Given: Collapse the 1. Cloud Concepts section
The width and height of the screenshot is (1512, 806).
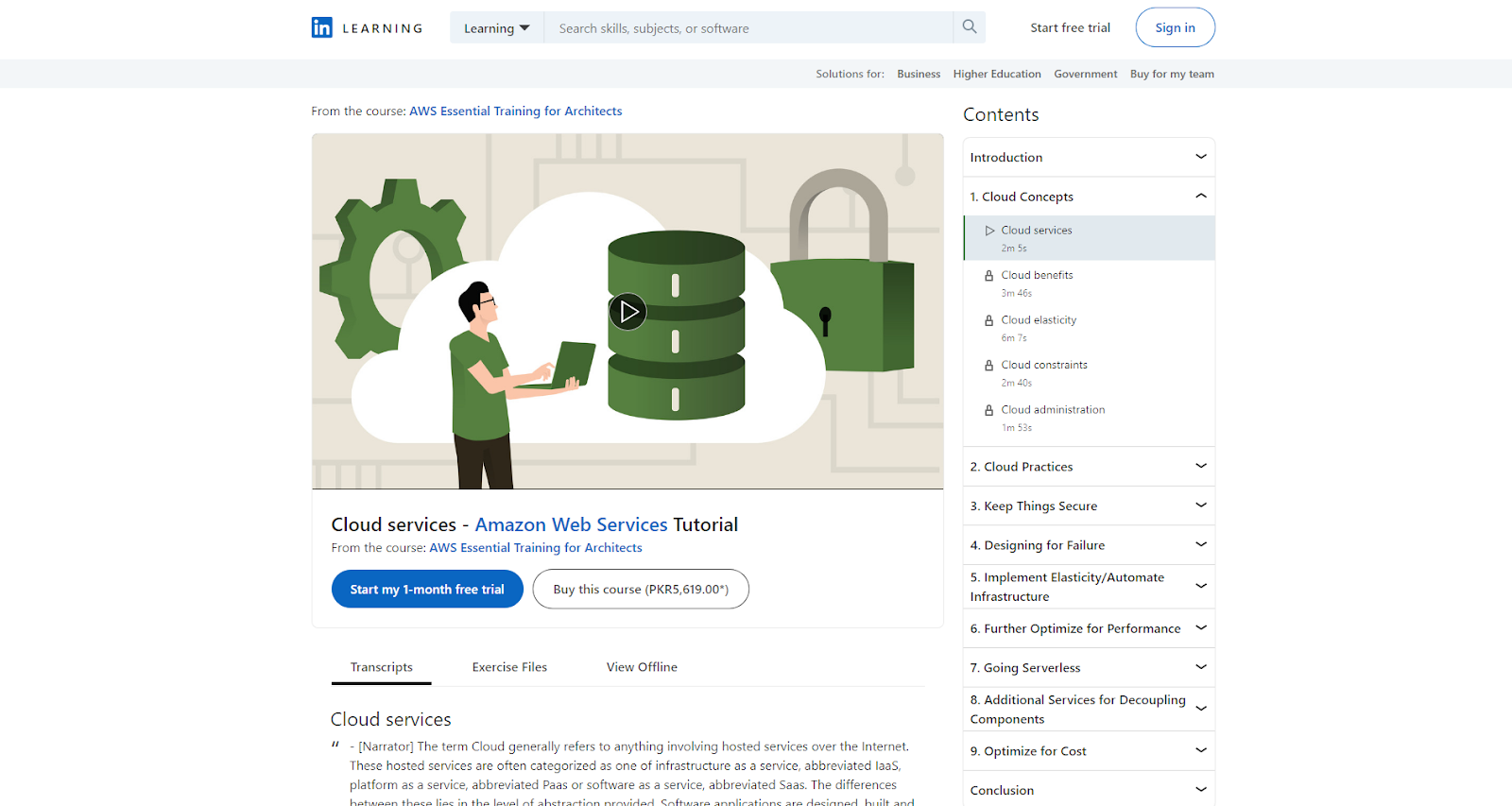Looking at the screenshot, I should coord(1089,197).
